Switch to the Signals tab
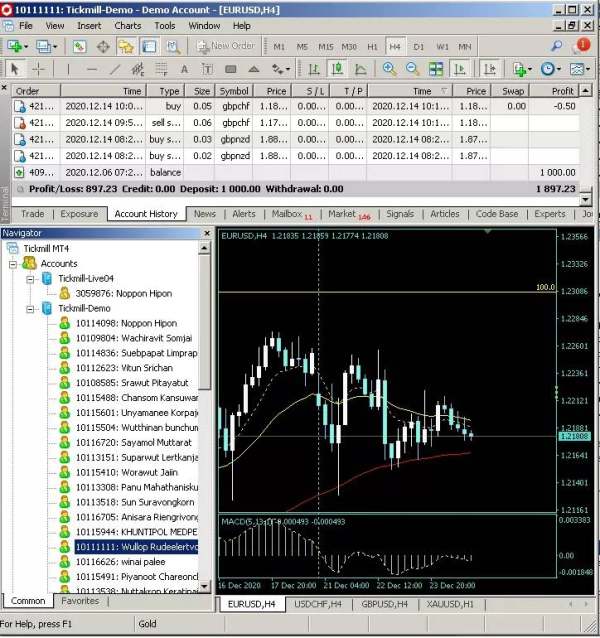 coord(400,214)
